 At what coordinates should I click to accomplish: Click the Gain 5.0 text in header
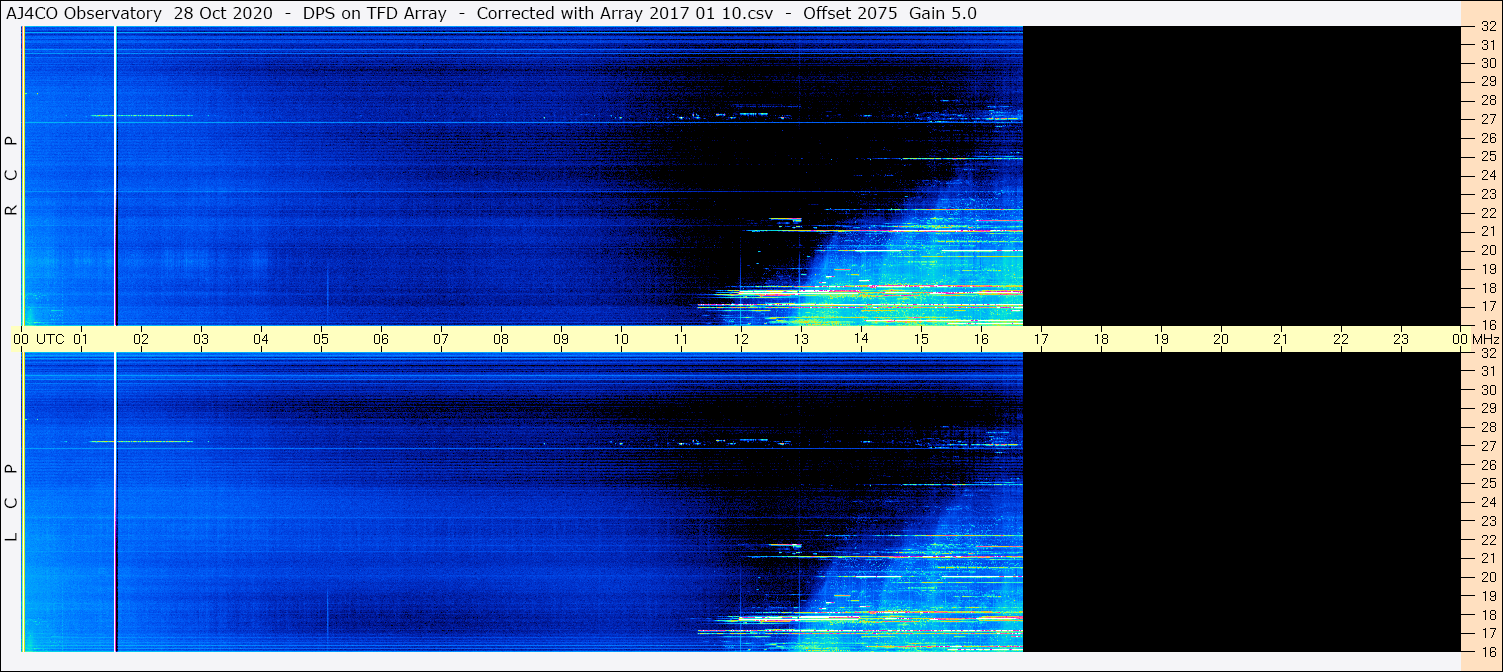point(943,13)
